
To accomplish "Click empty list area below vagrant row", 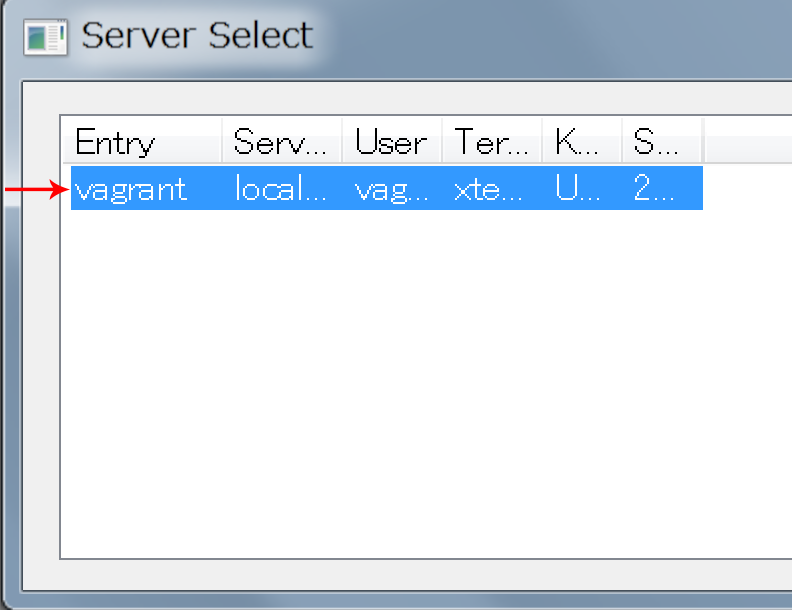I will click(400, 380).
